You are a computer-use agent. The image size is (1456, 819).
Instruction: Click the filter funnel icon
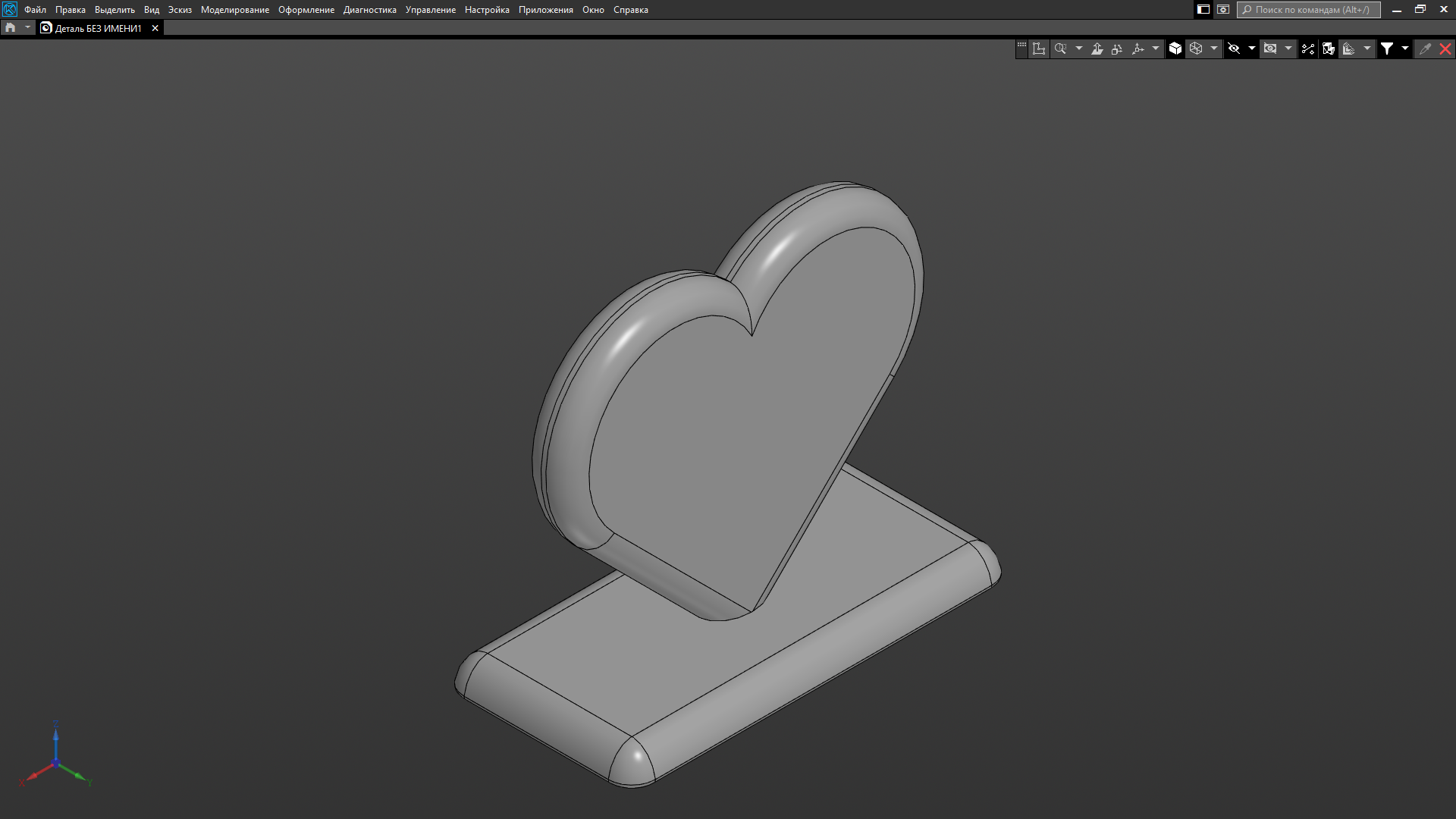coord(1386,49)
